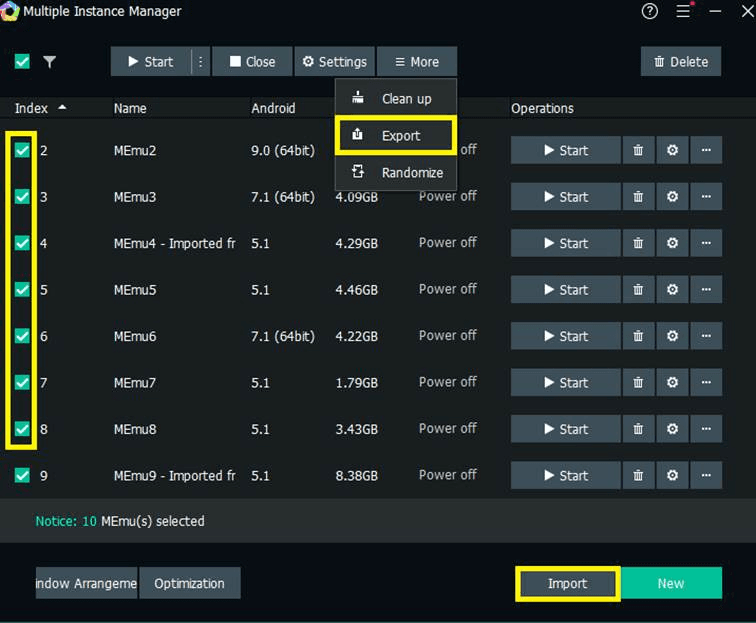Open Start button's three-dot options
The height and width of the screenshot is (623, 756).
[x=200, y=62]
